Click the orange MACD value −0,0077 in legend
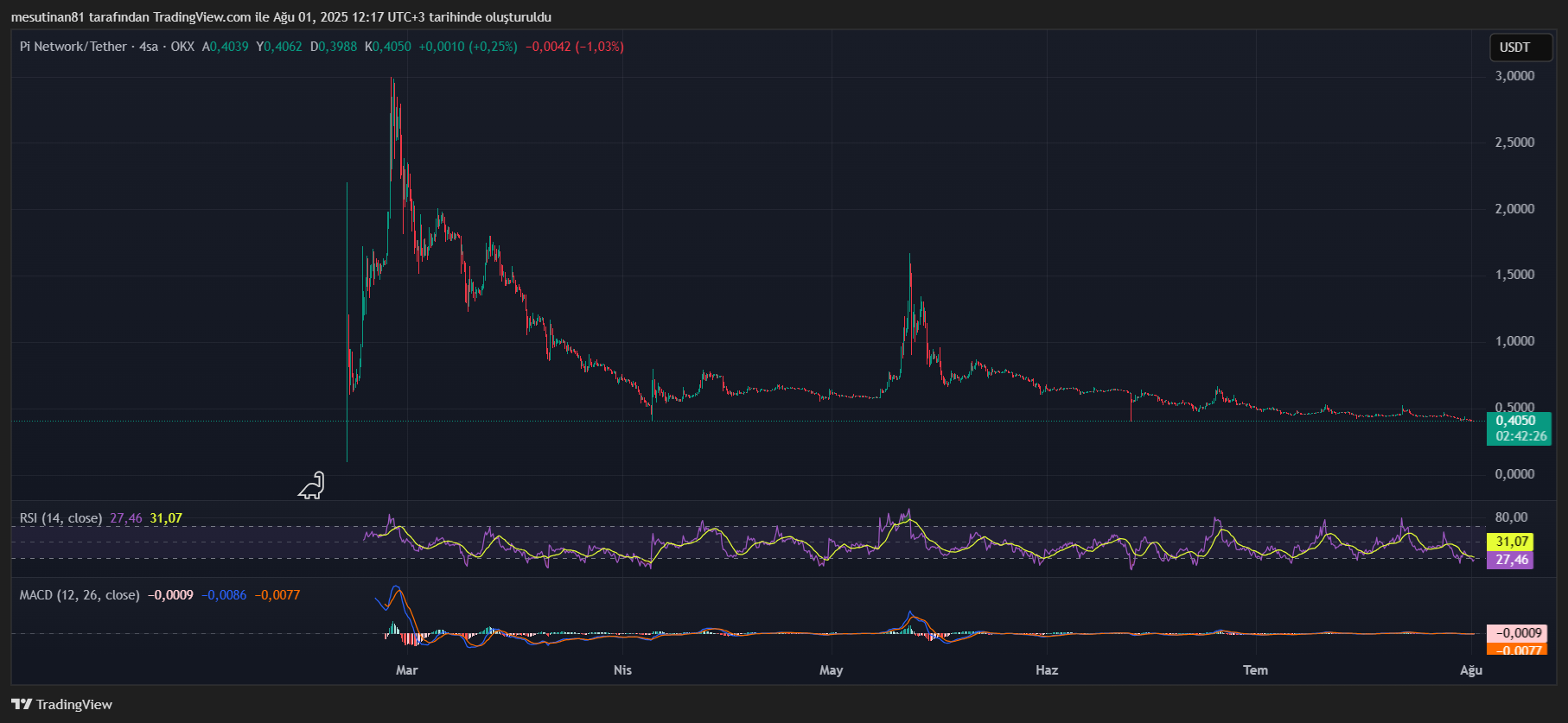Viewport: 1568px width, 723px height. (x=277, y=595)
